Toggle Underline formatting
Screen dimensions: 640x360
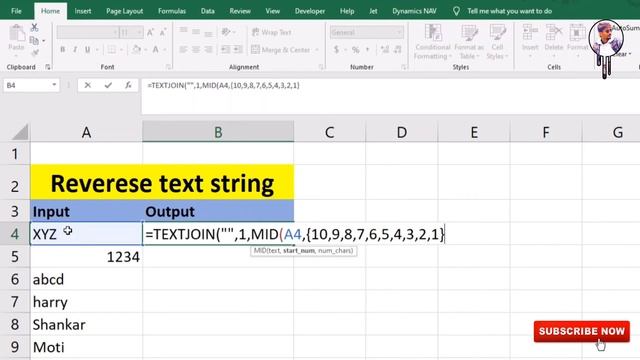(x=87, y=50)
